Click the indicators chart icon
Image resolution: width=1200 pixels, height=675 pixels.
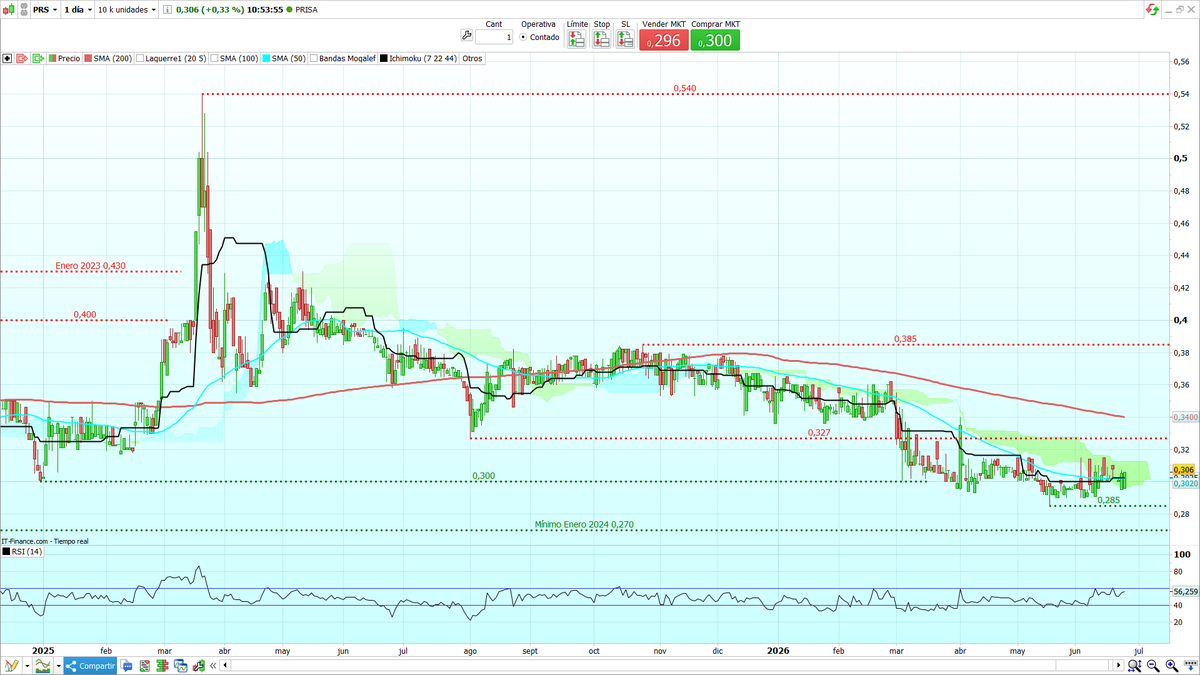point(43,665)
